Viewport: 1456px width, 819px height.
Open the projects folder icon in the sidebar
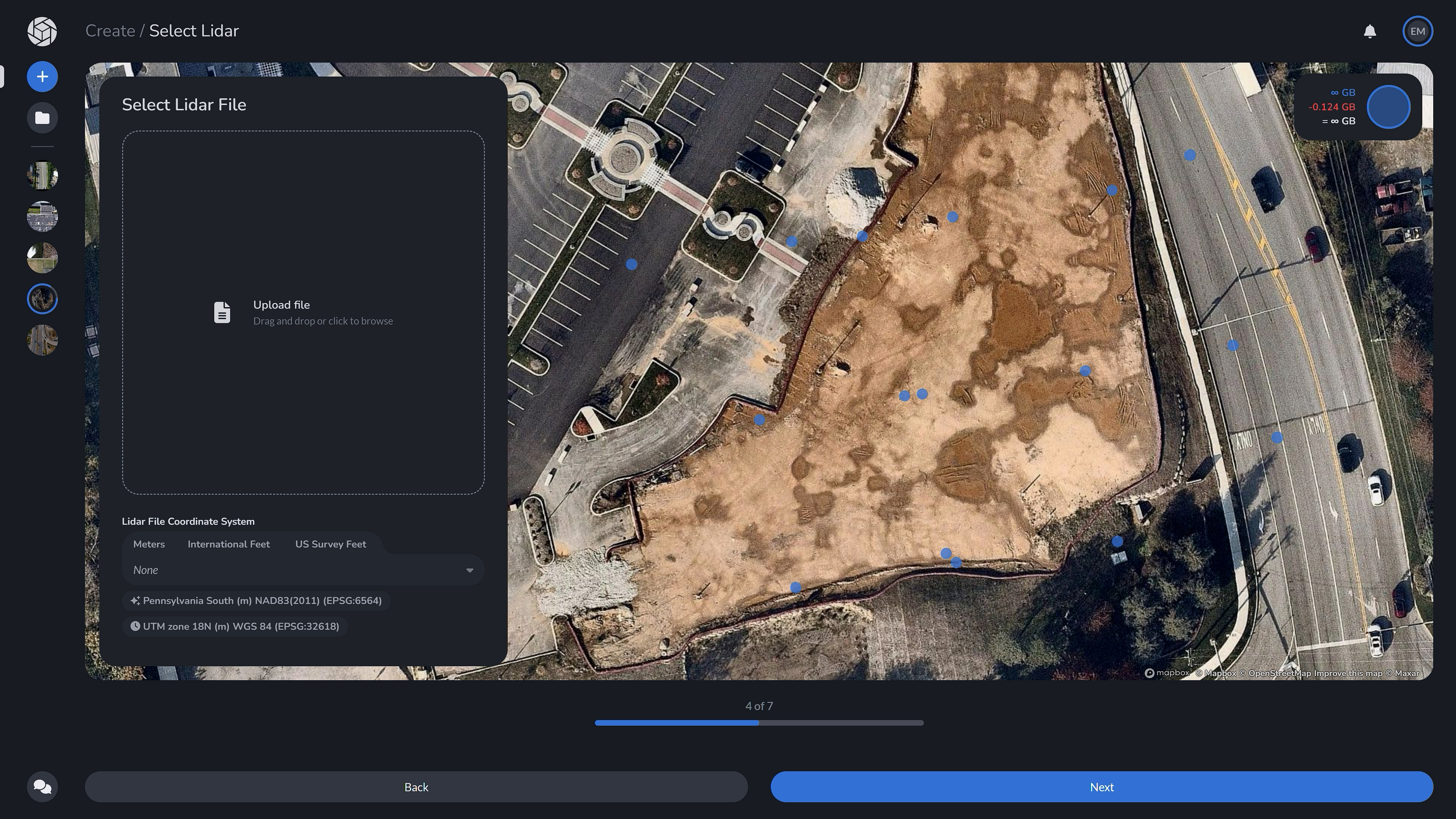coord(42,117)
